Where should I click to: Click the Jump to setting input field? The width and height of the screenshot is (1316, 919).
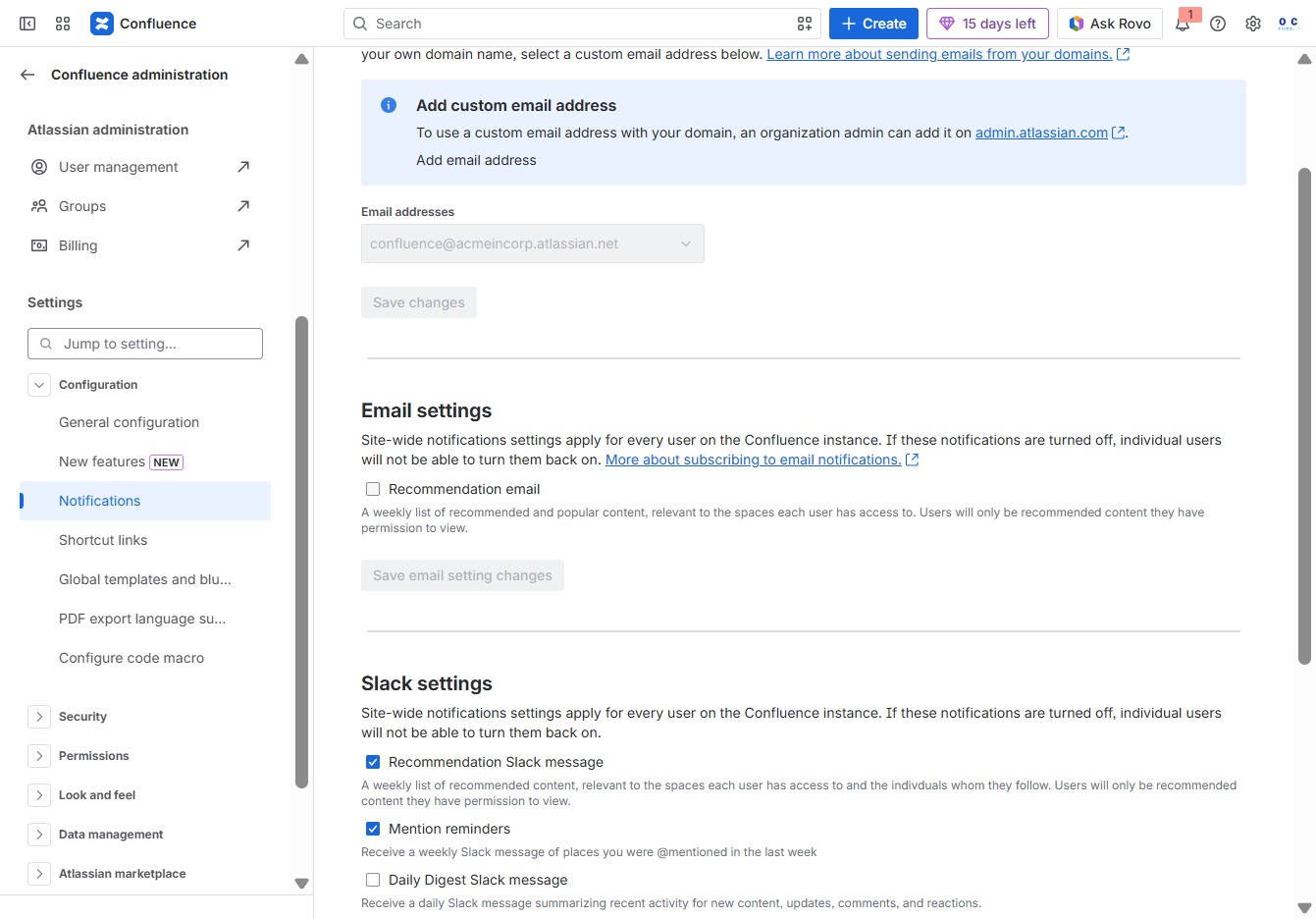coord(145,344)
